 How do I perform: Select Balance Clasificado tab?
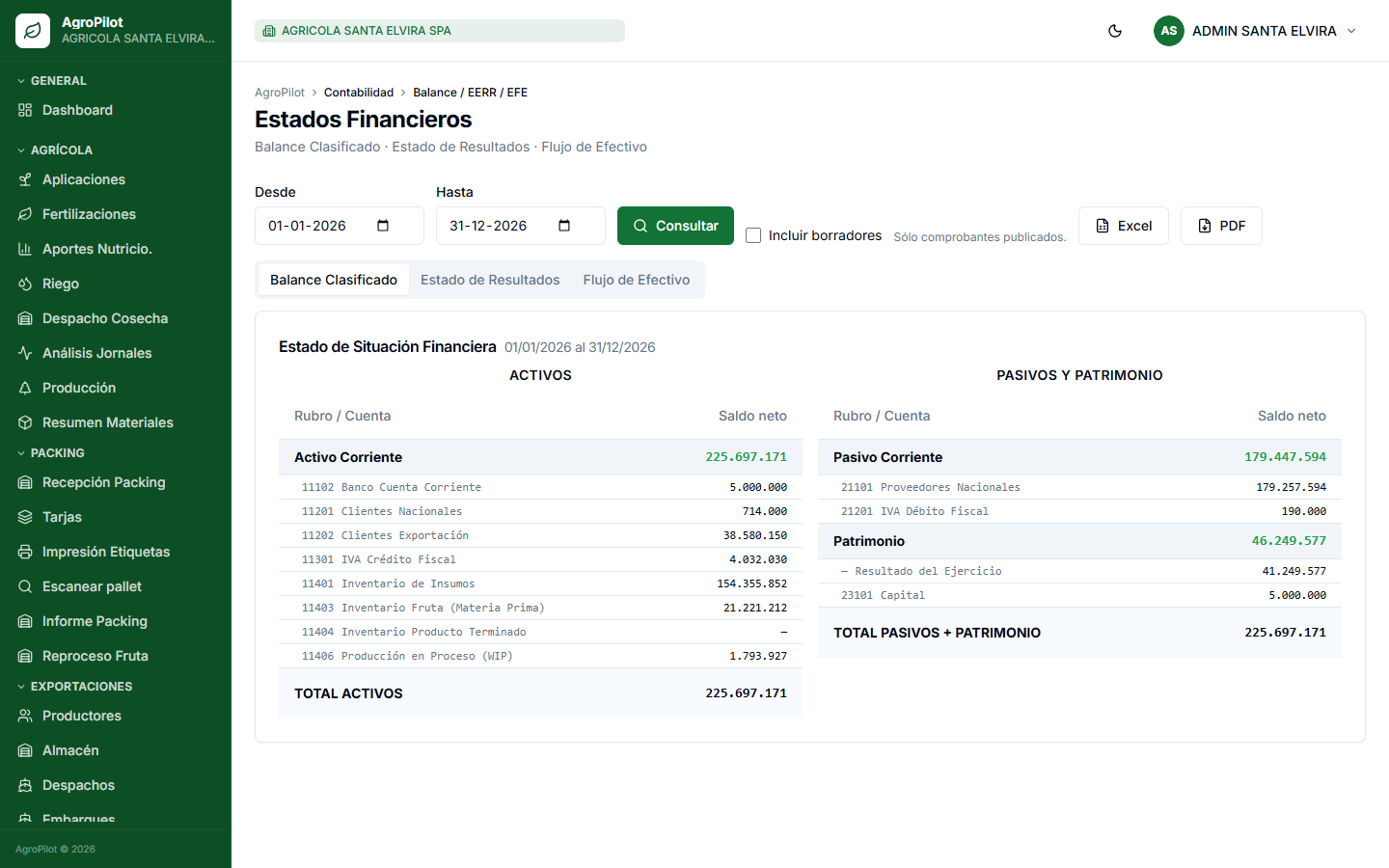coord(334,280)
